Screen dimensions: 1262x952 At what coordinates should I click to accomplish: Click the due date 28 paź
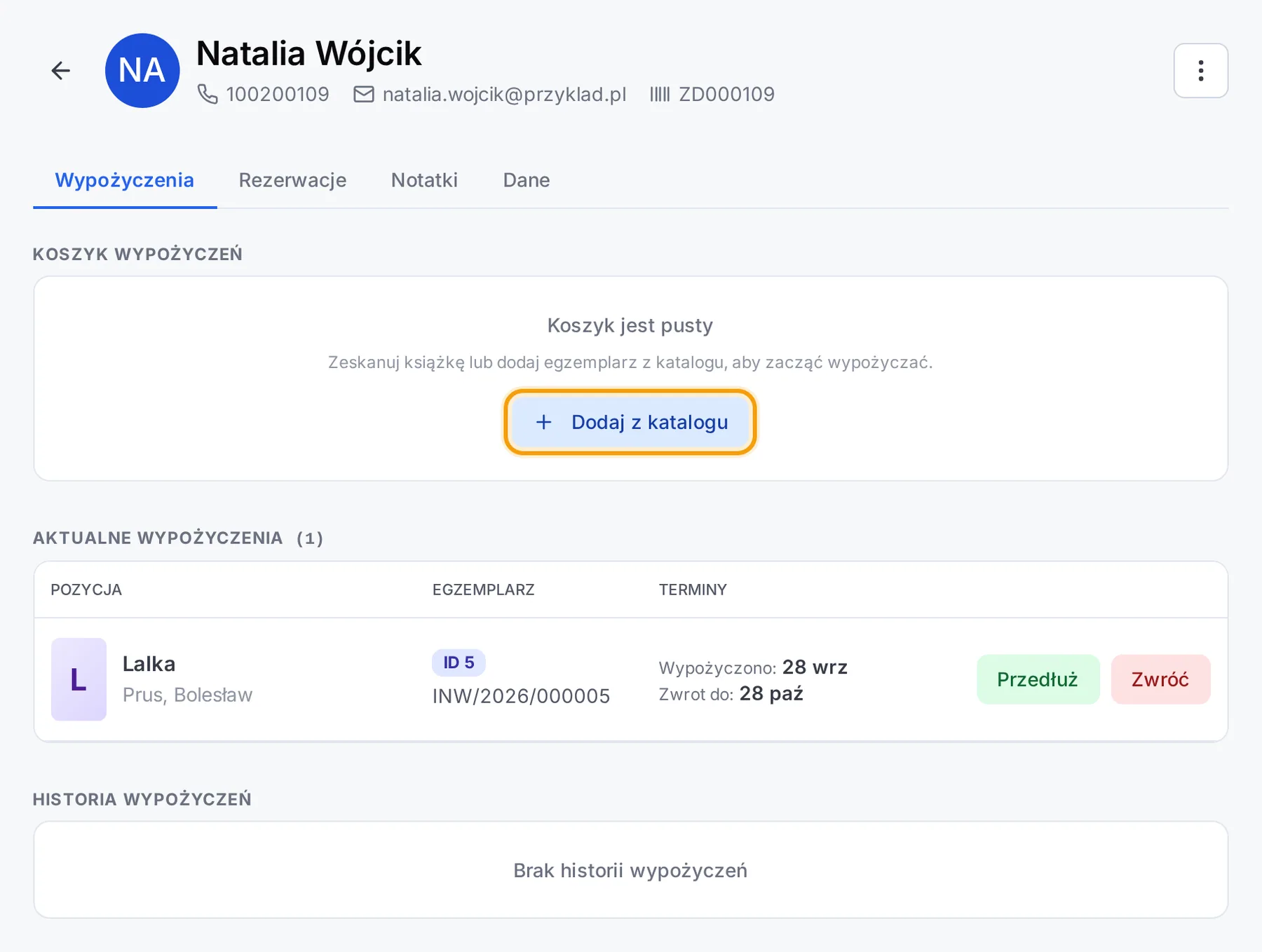[x=771, y=693]
